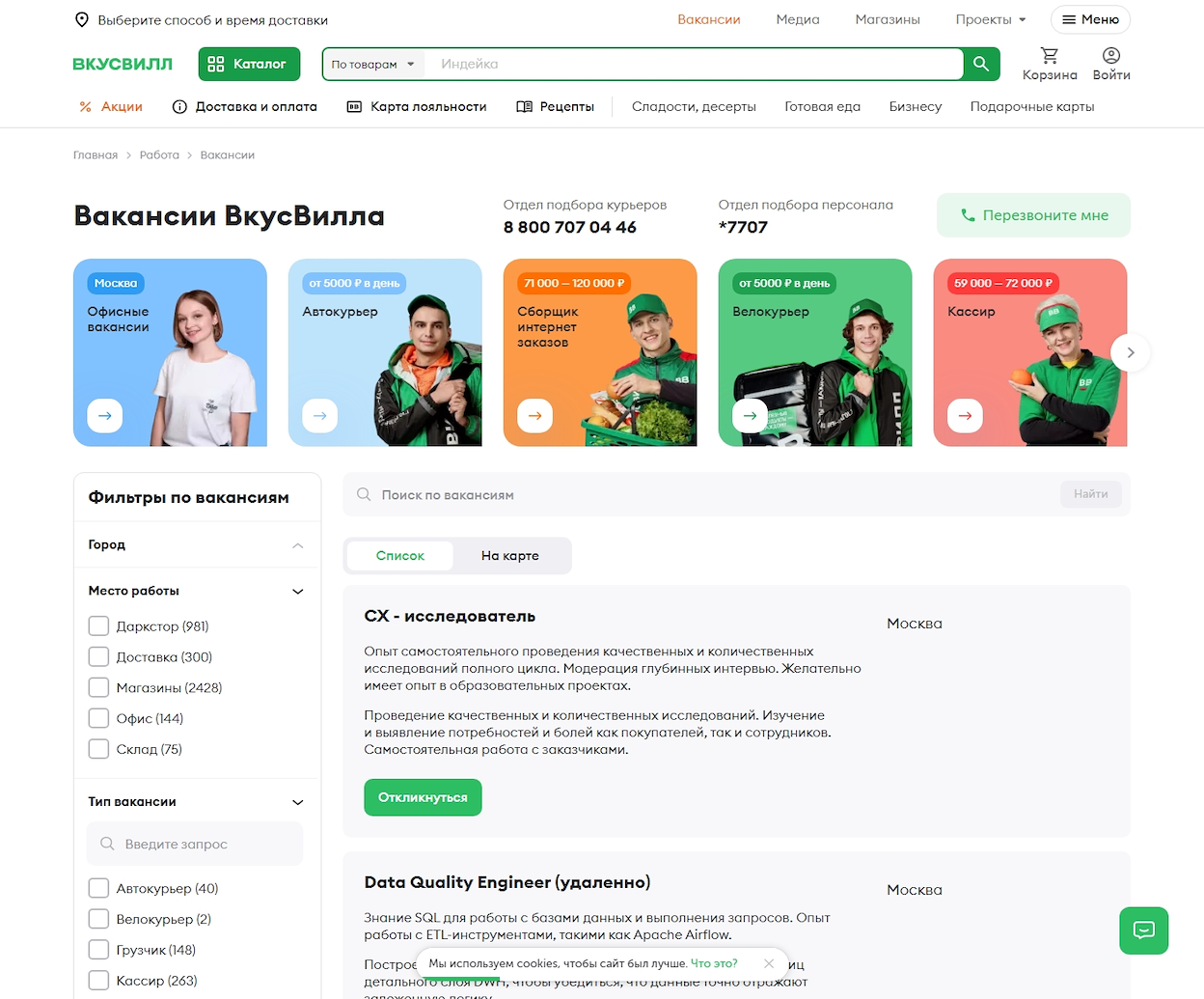Screen dimensions: 1204x999
Task: Check the Магазины (2428) checkbox
Action: [x=98, y=688]
